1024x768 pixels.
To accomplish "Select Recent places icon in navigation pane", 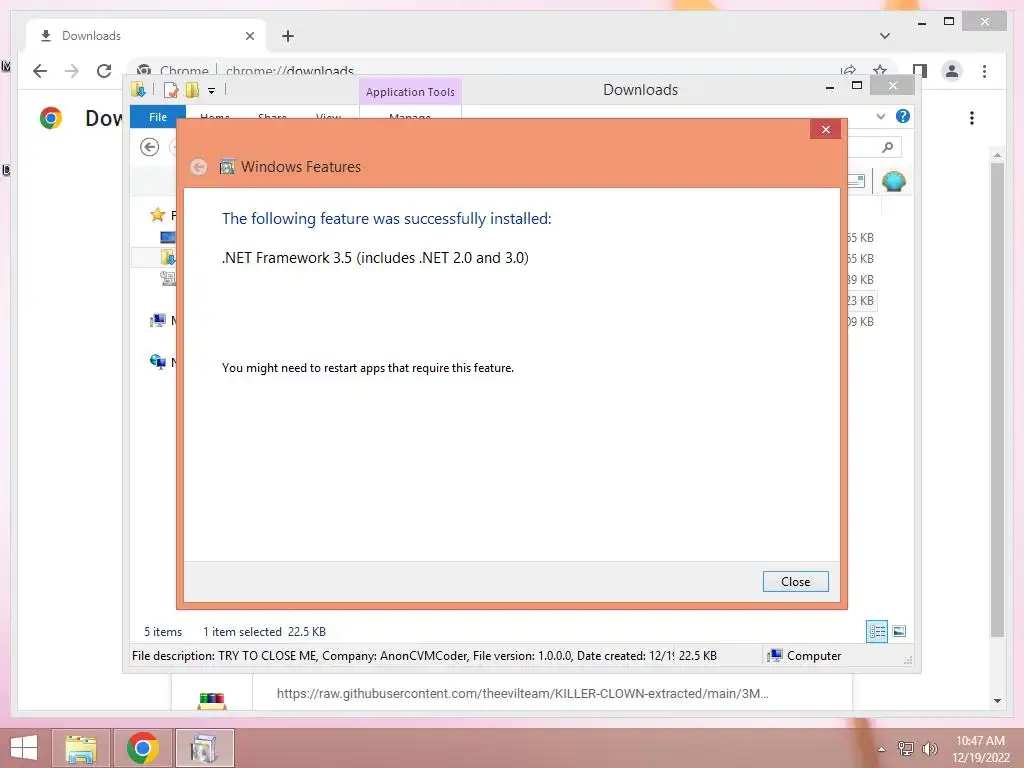I will 168,279.
